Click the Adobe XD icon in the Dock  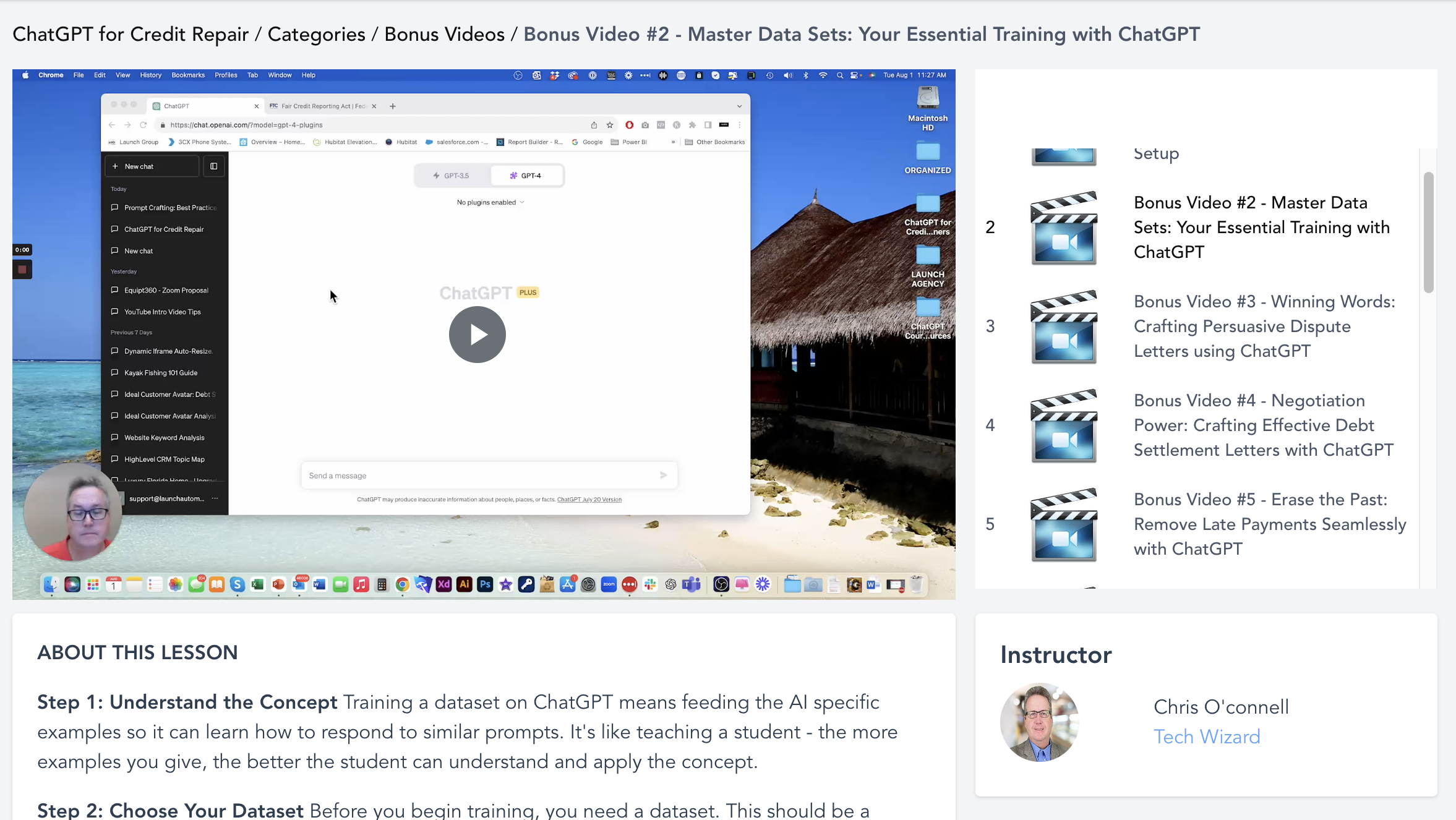point(443,584)
